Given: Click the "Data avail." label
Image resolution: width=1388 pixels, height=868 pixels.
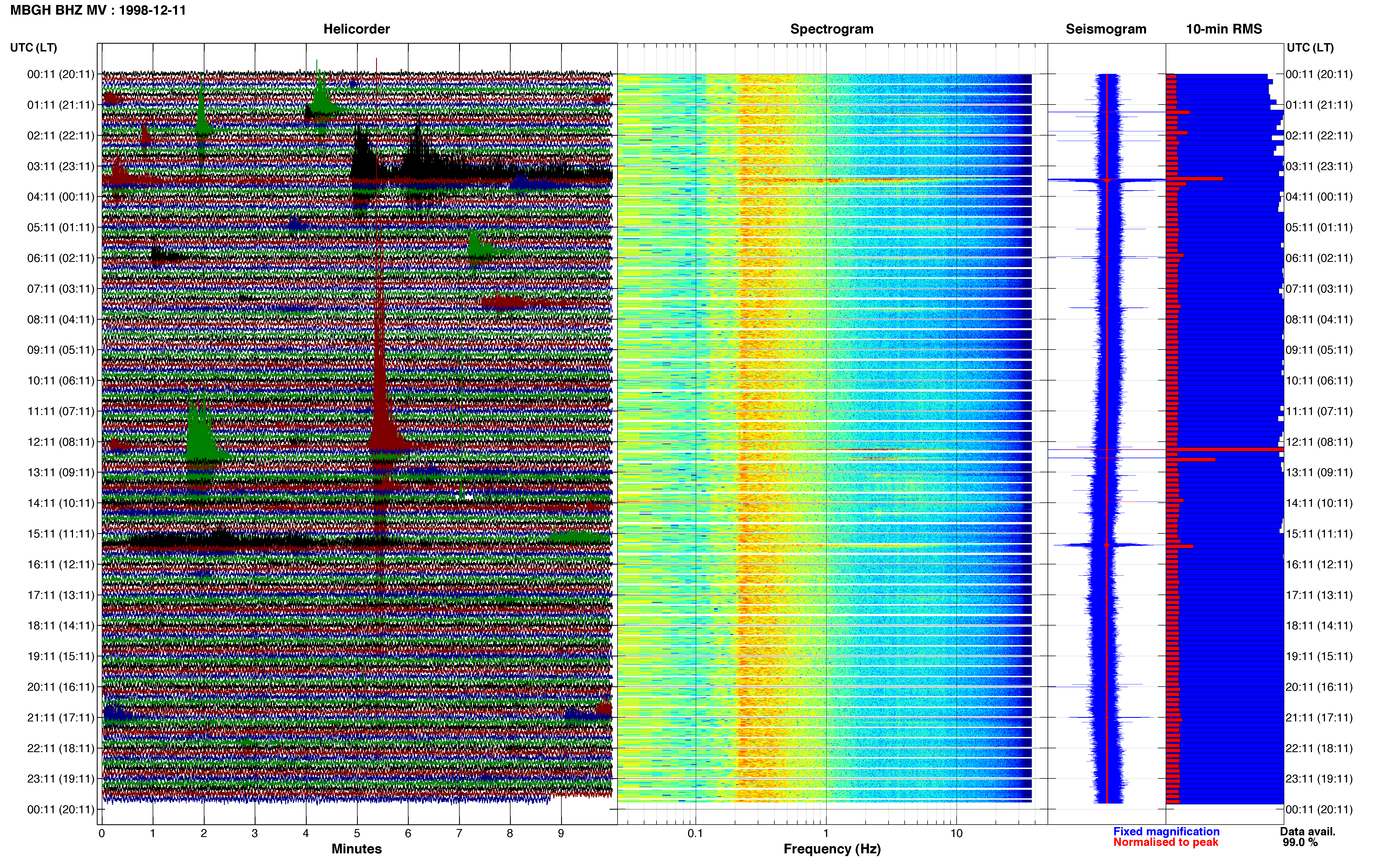Looking at the screenshot, I should pyautogui.click(x=1308, y=831).
